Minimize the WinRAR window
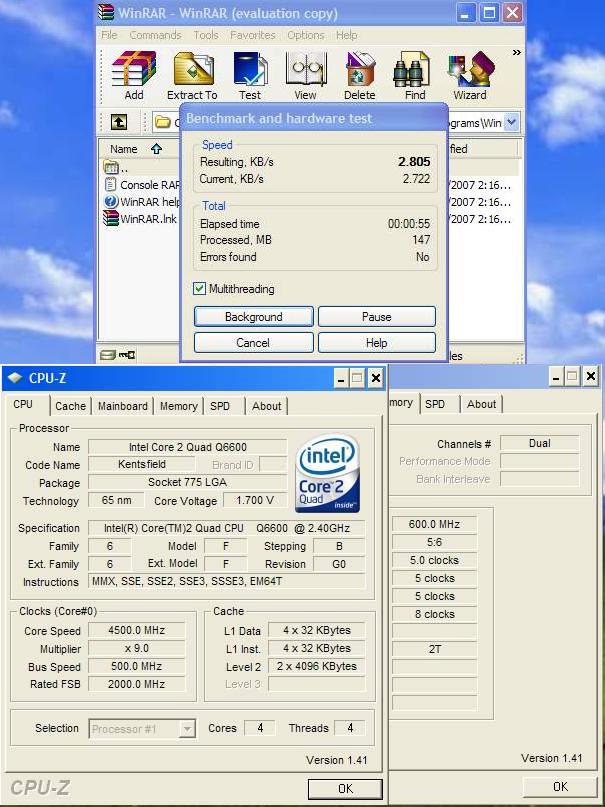The width and height of the screenshot is (605, 807). pos(466,13)
